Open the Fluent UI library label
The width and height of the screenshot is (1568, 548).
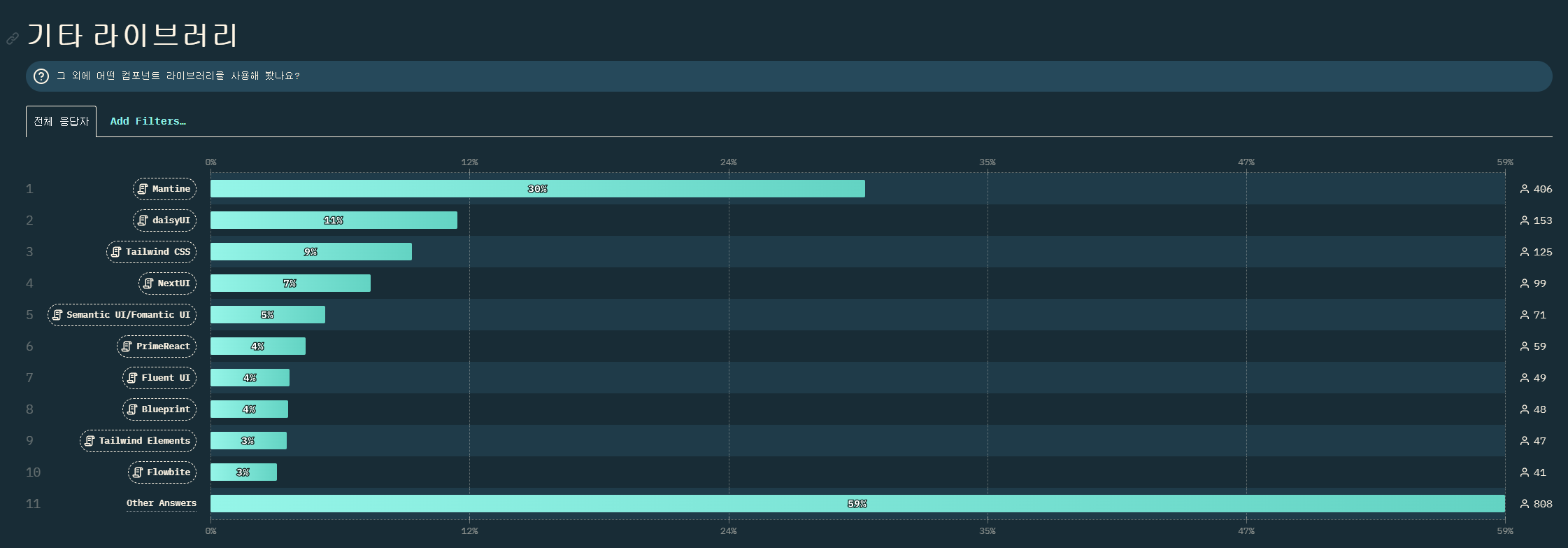coord(159,378)
